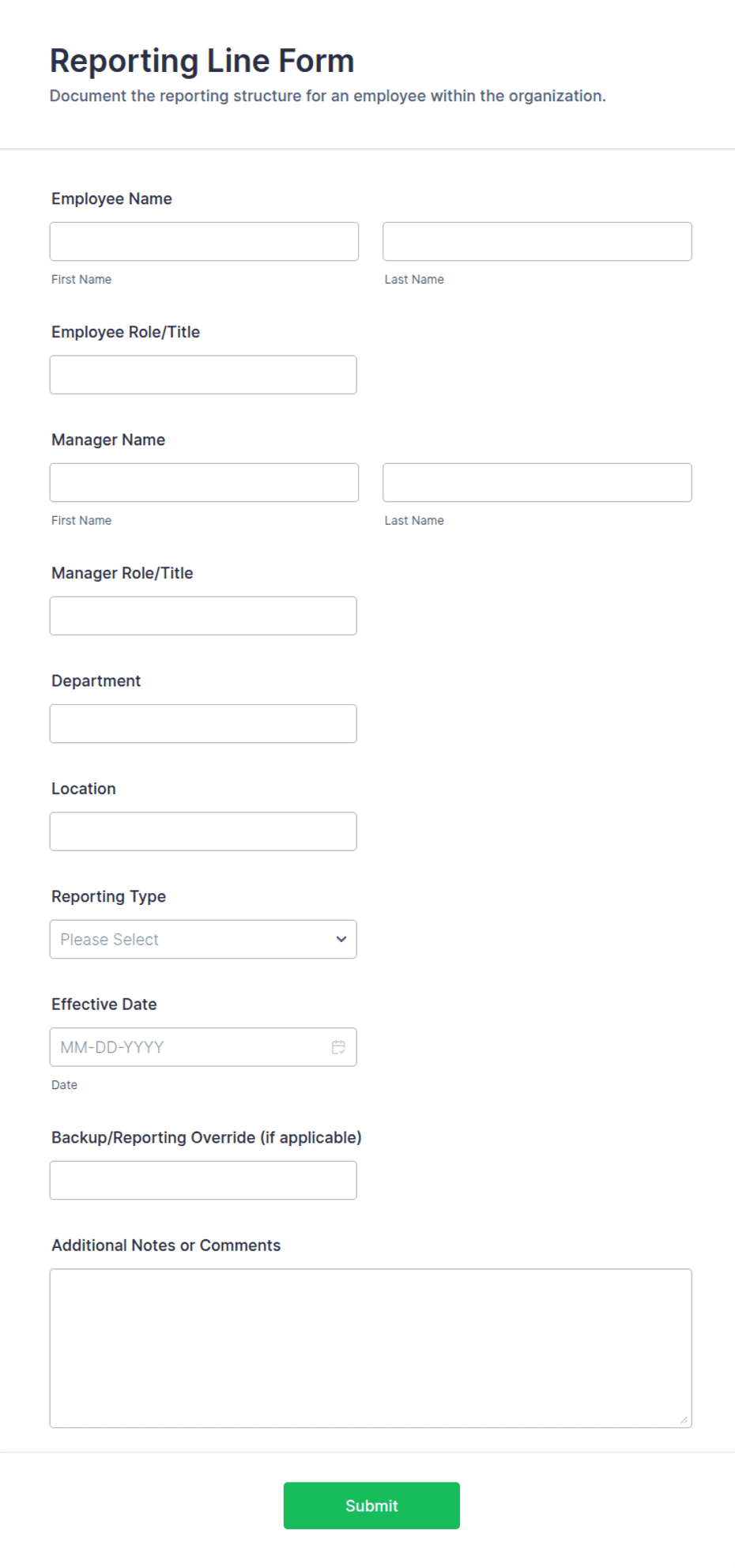Viewport: 735px width, 1568px height.
Task: Click the Backup/Reporting Override input
Action: coord(203,1180)
